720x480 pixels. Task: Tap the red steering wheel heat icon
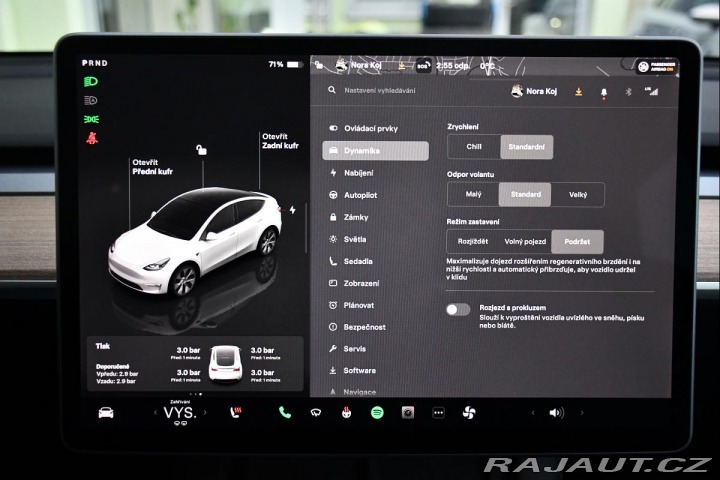[346, 412]
